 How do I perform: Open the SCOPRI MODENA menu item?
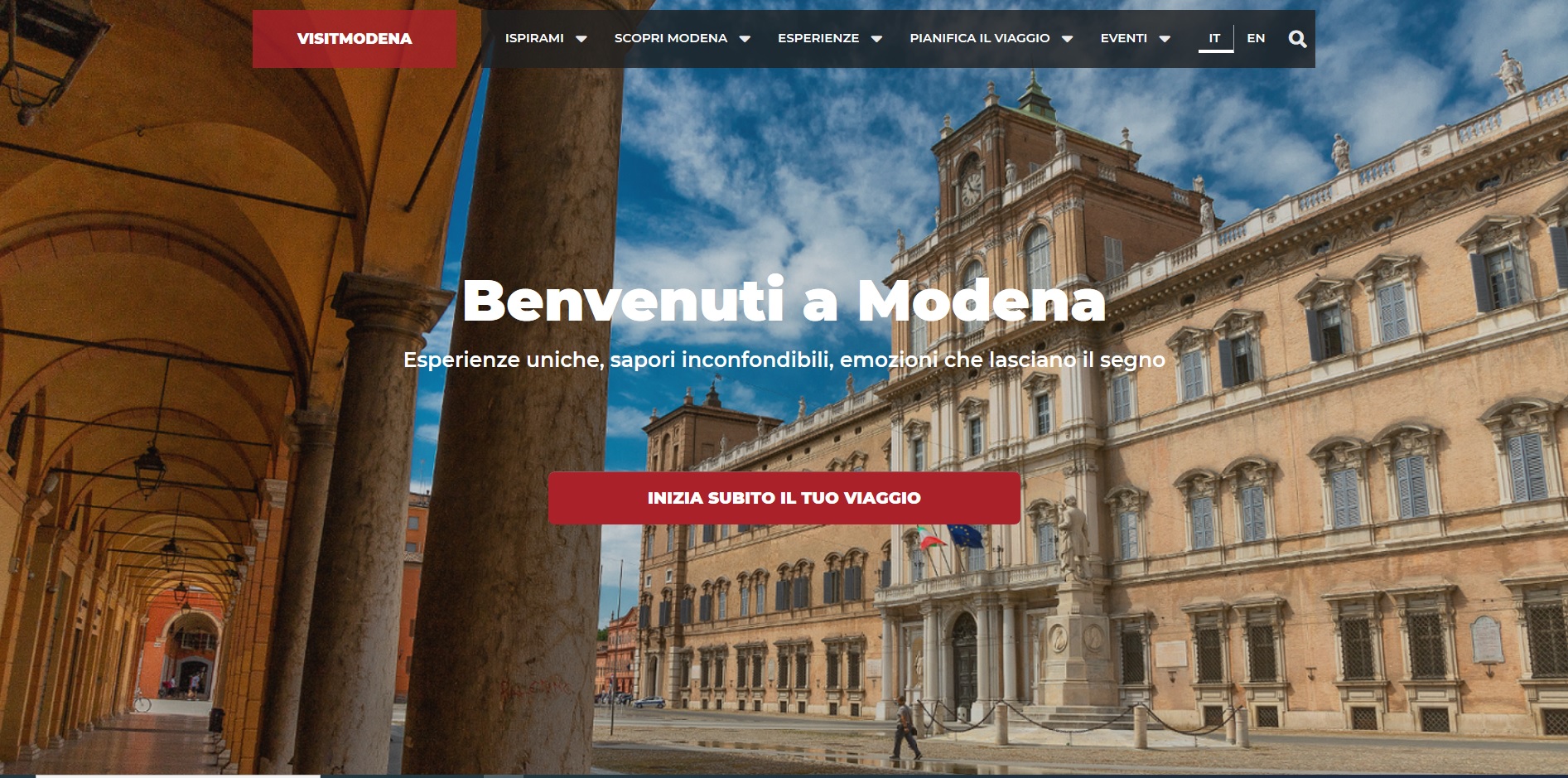[671, 38]
